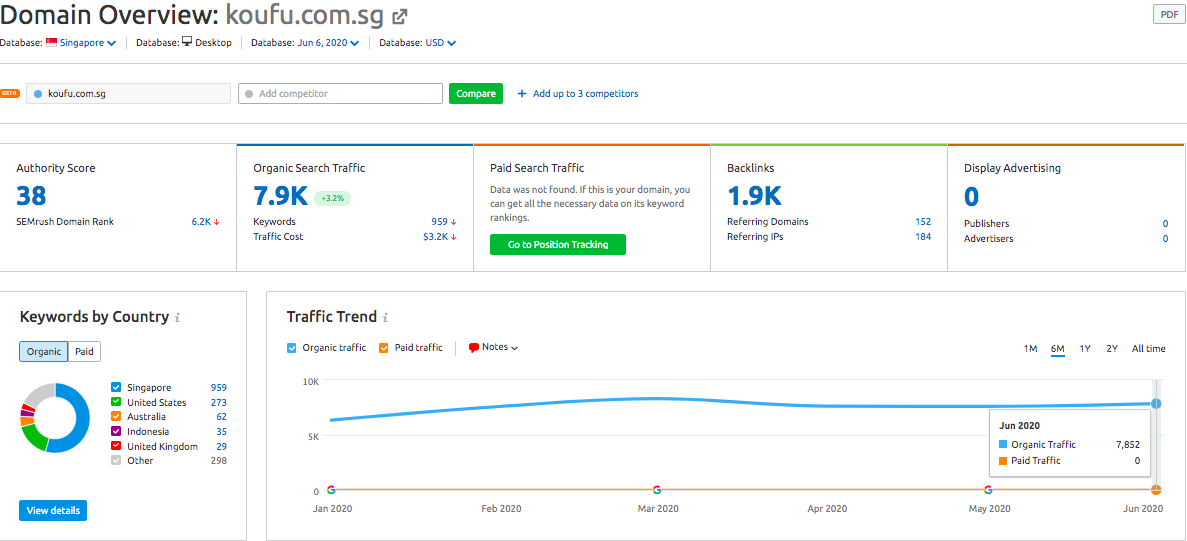Click the Singapore flag icon in database selector
This screenshot has width=1187, height=541.
[51, 43]
